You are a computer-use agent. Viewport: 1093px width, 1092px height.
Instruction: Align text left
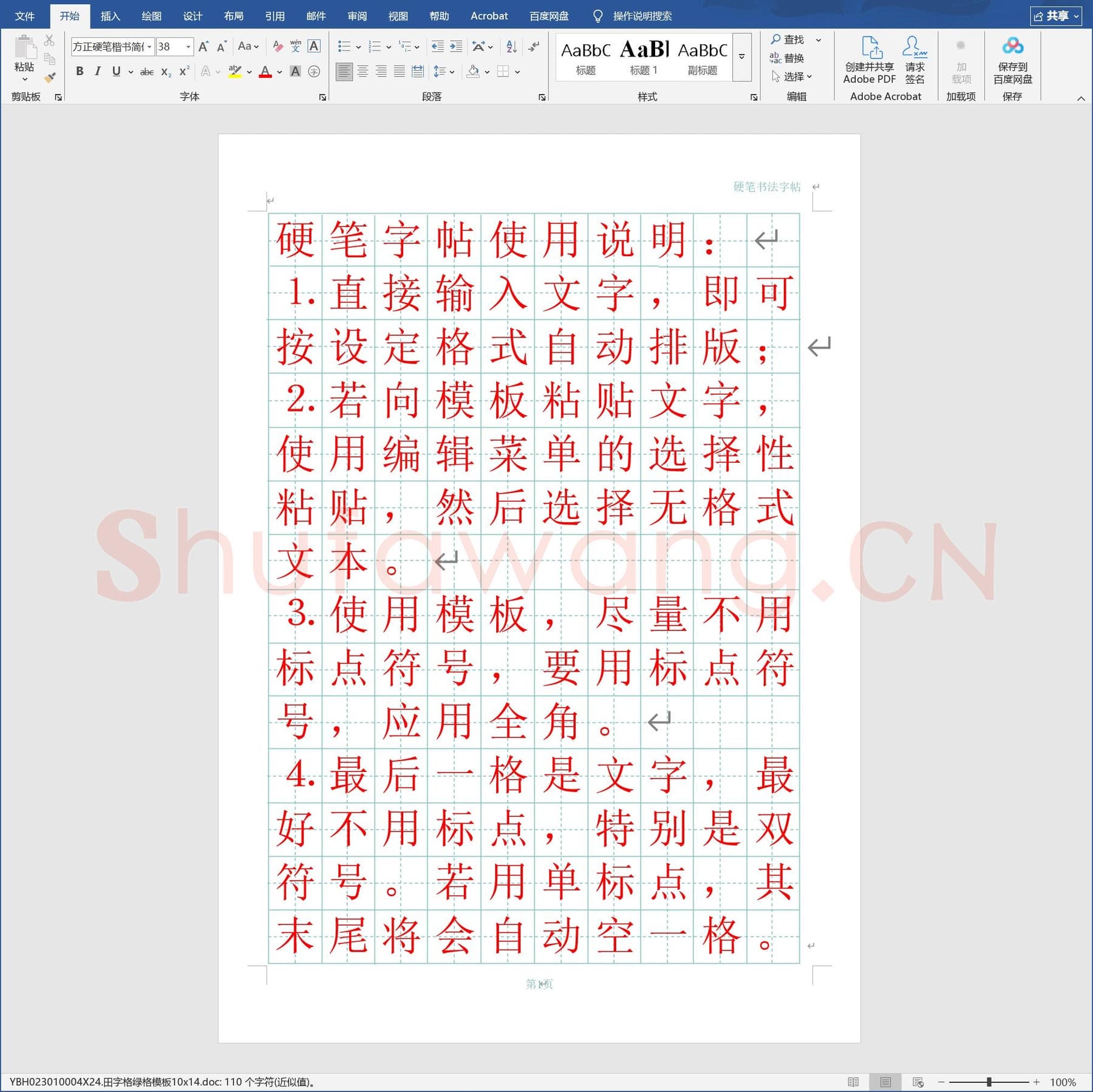(344, 72)
